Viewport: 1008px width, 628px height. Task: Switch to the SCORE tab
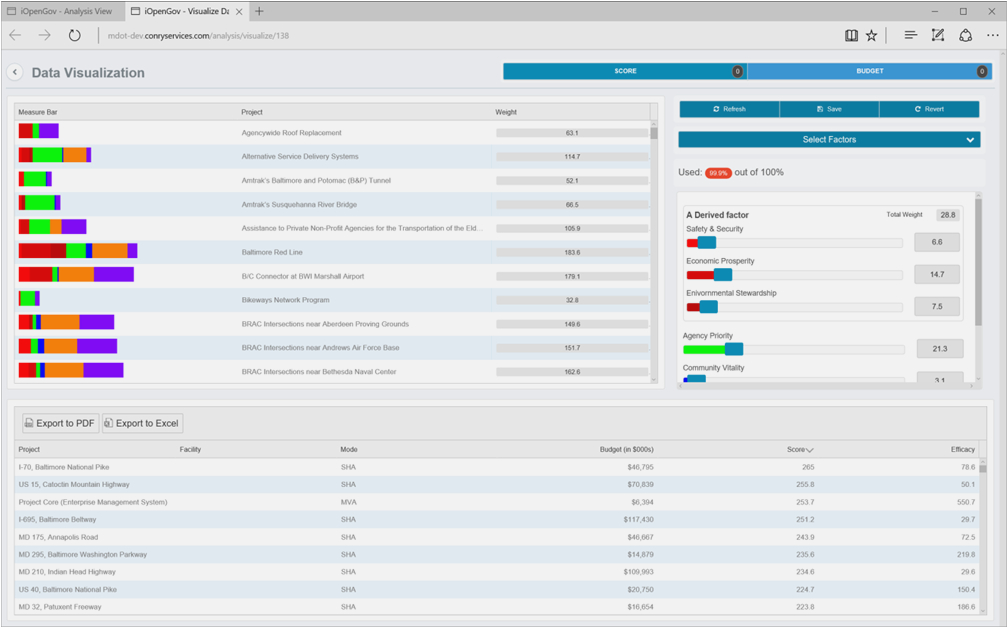(625, 71)
